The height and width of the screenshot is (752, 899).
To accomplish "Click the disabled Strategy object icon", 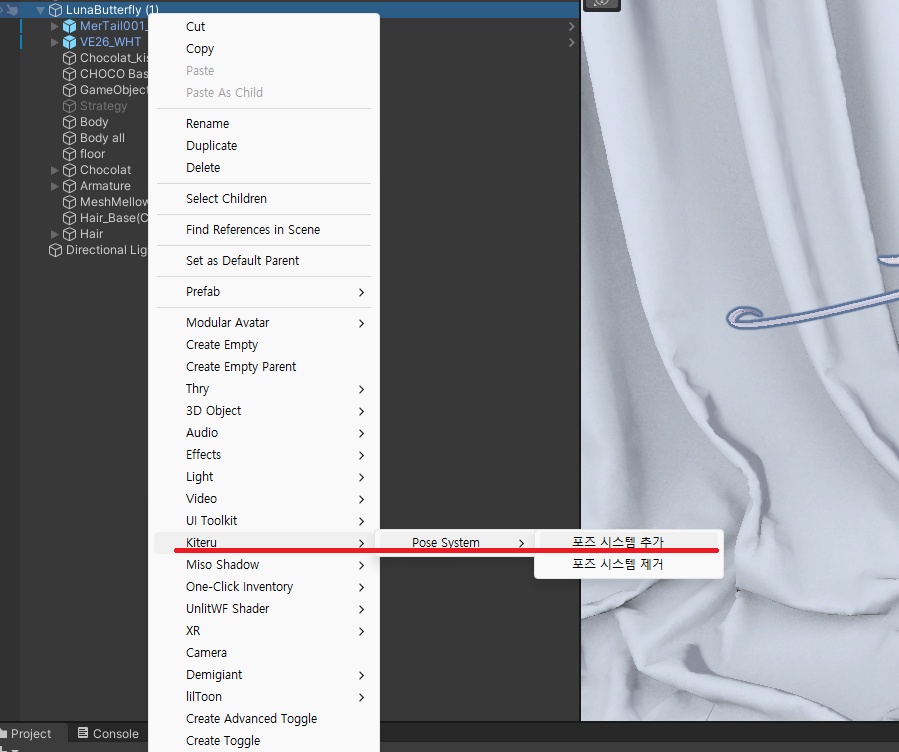I will tap(69, 107).
